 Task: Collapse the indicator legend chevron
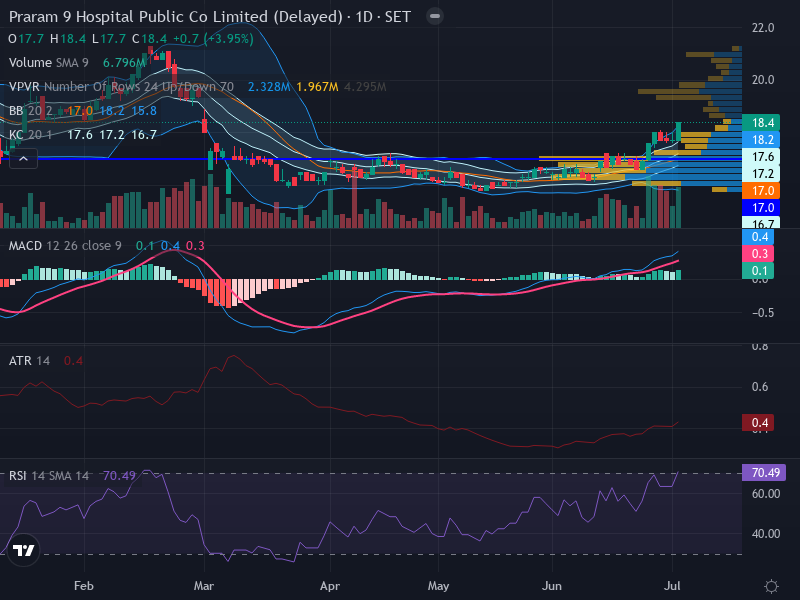tap(23, 159)
